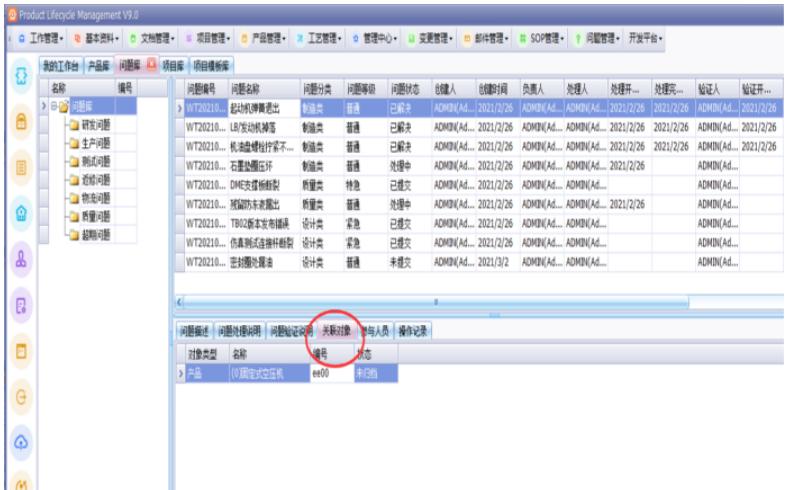This screenshot has height=490, width=788.
Task: Open the 工作管理 dropdown menu
Action: pyautogui.click(x=43, y=38)
